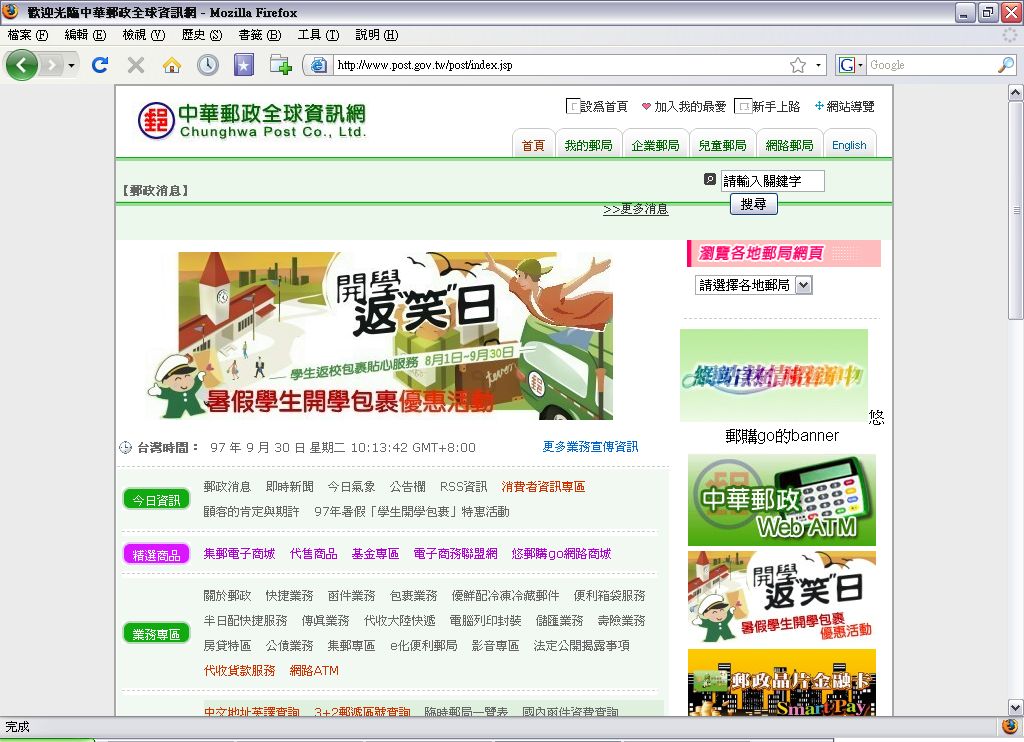Click the site identity icon in address bar
The height and width of the screenshot is (742, 1024).
click(x=319, y=65)
